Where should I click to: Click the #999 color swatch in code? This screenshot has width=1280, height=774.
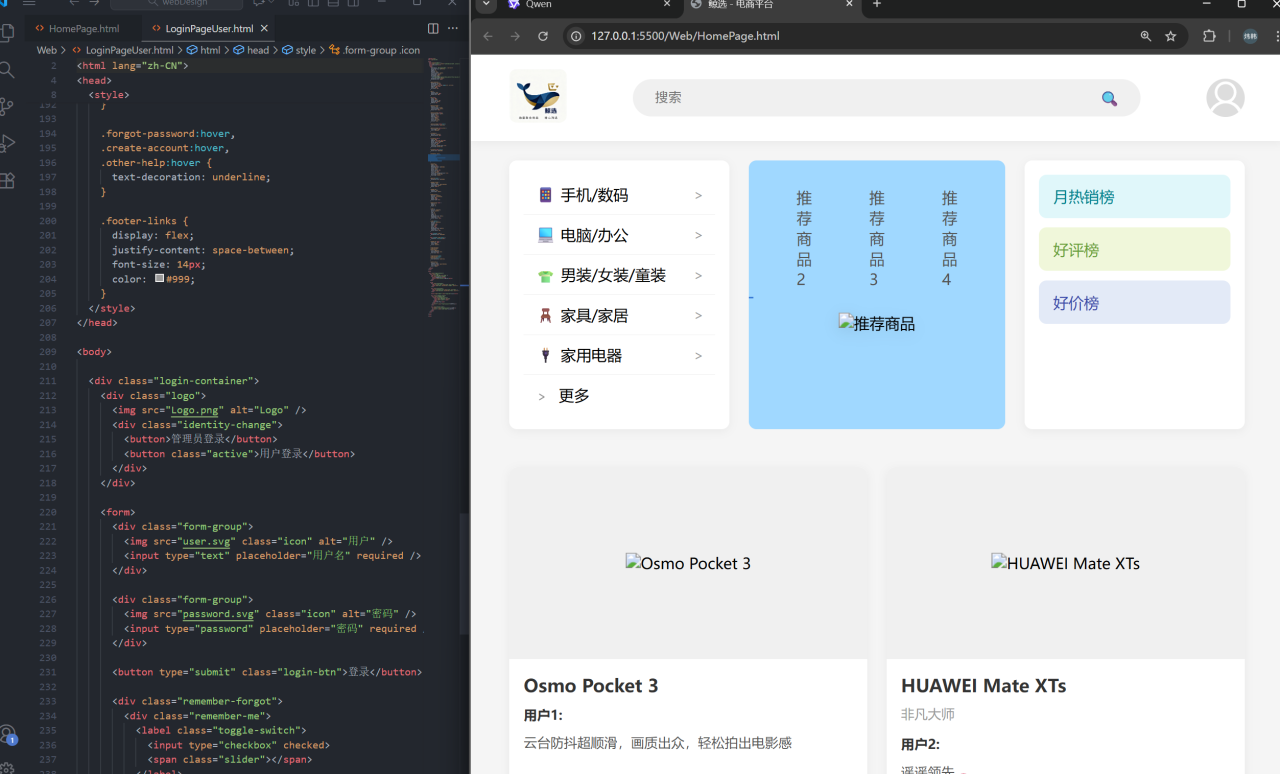160,279
